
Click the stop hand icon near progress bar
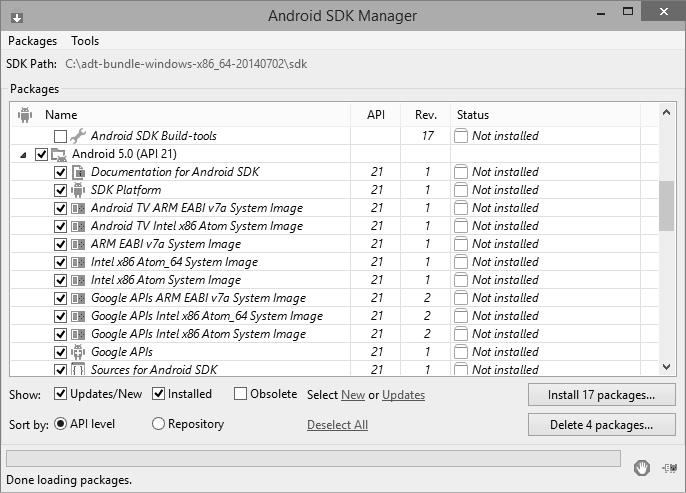click(x=642, y=467)
